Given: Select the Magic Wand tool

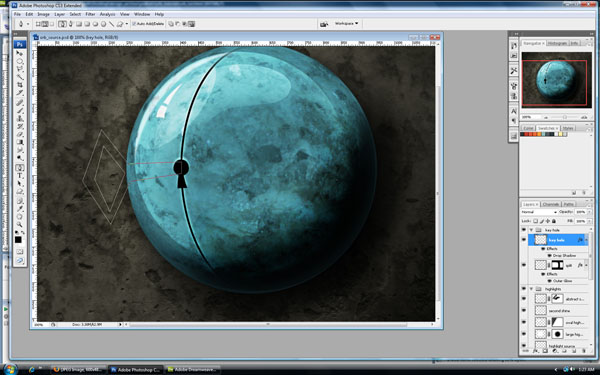Looking at the screenshot, I should tap(20, 77).
